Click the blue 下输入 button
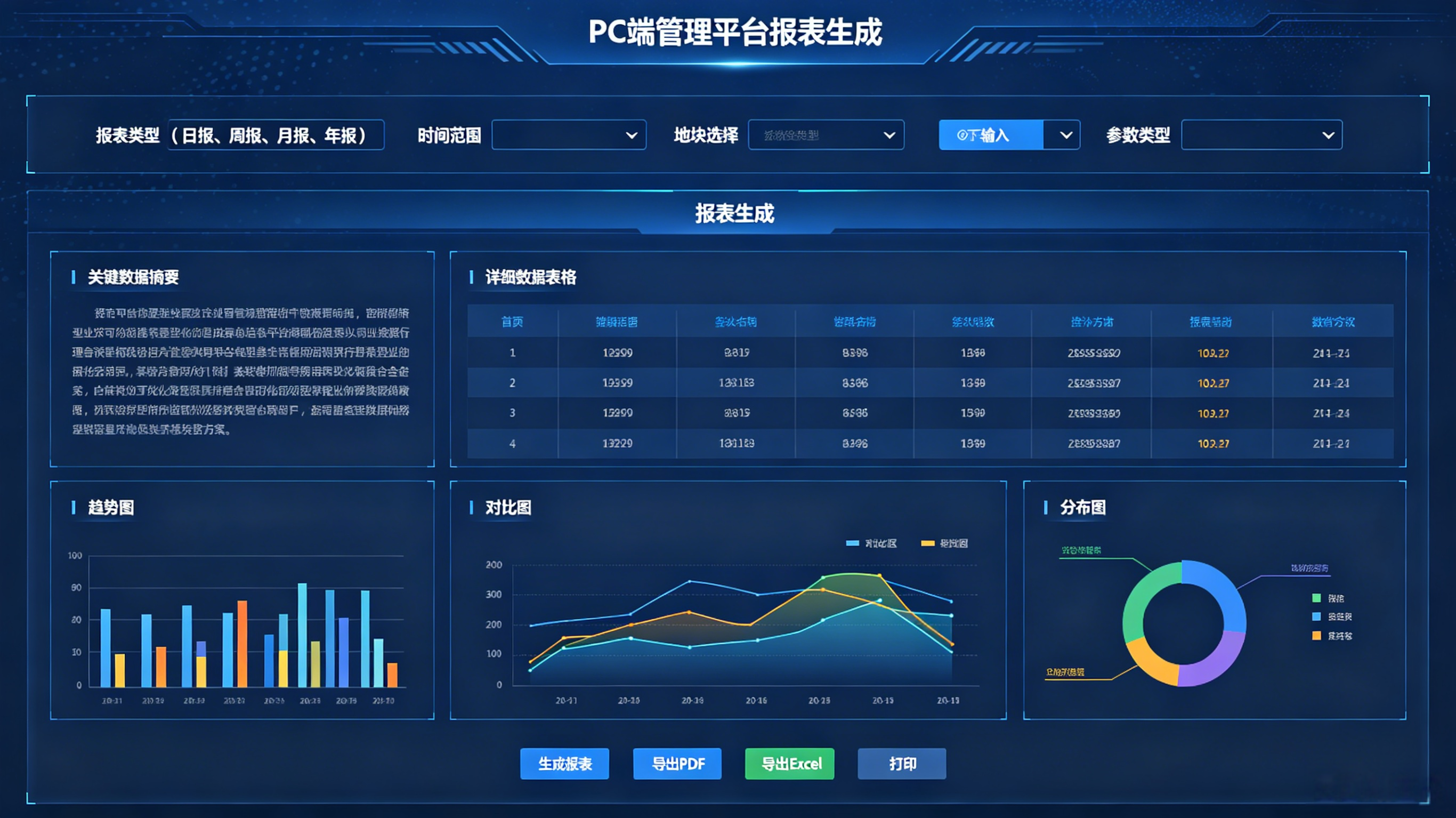This screenshot has height=818, width=1456. [x=991, y=135]
